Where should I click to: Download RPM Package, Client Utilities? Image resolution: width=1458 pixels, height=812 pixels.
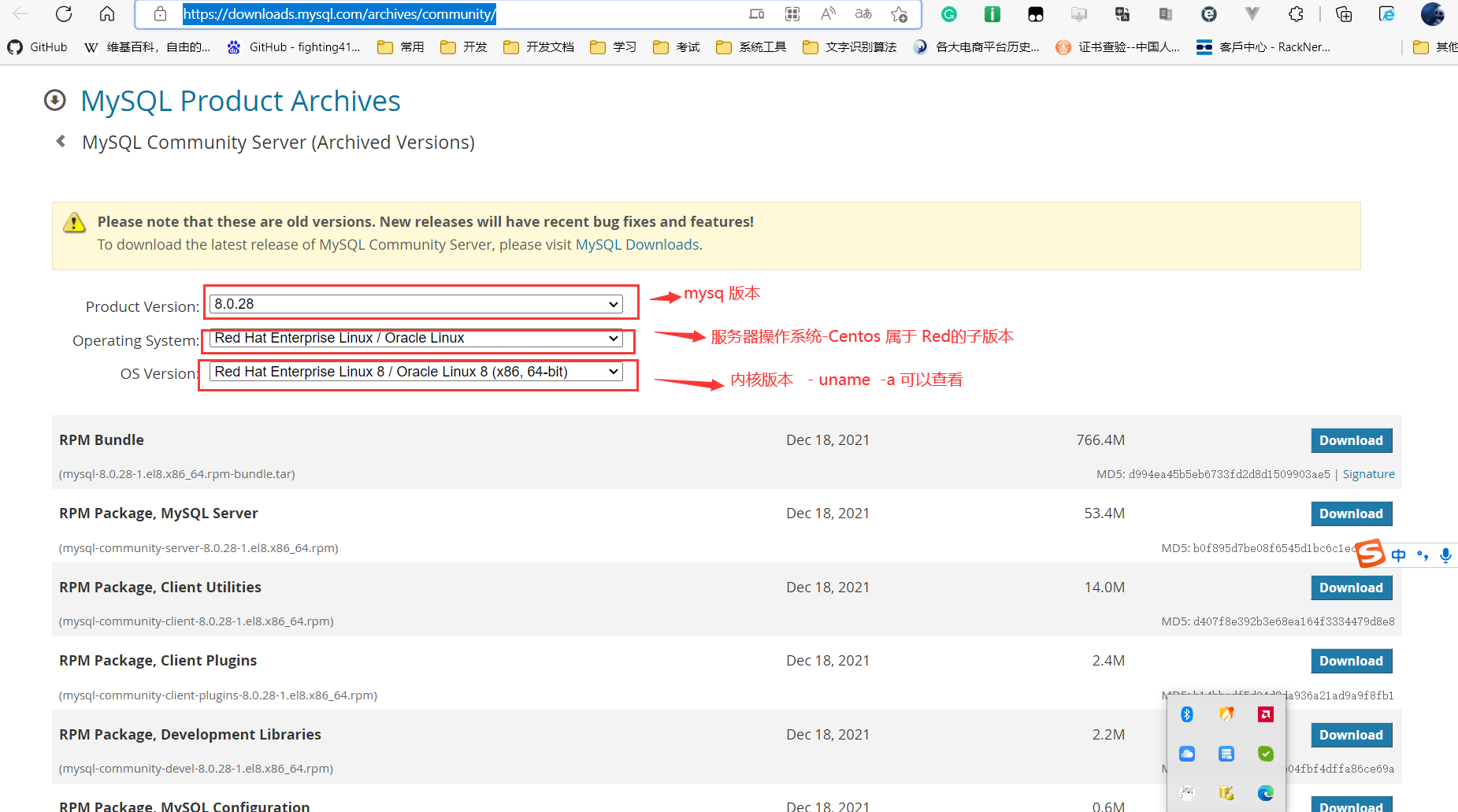click(x=1351, y=588)
